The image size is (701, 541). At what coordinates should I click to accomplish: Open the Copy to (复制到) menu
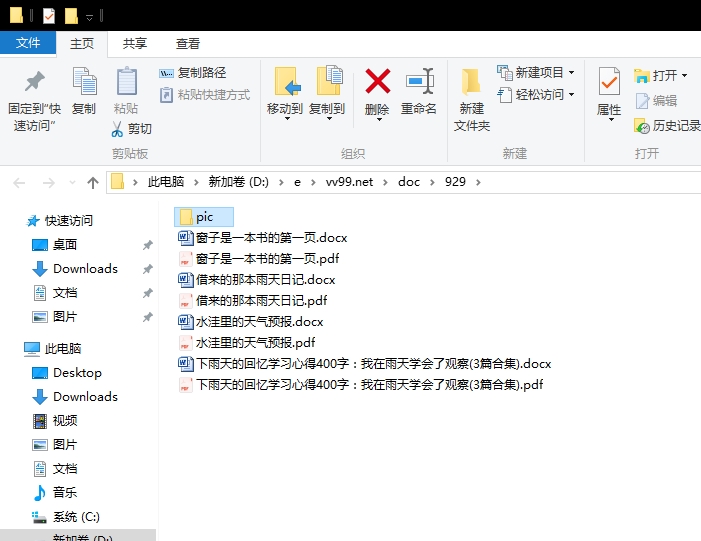click(327, 93)
